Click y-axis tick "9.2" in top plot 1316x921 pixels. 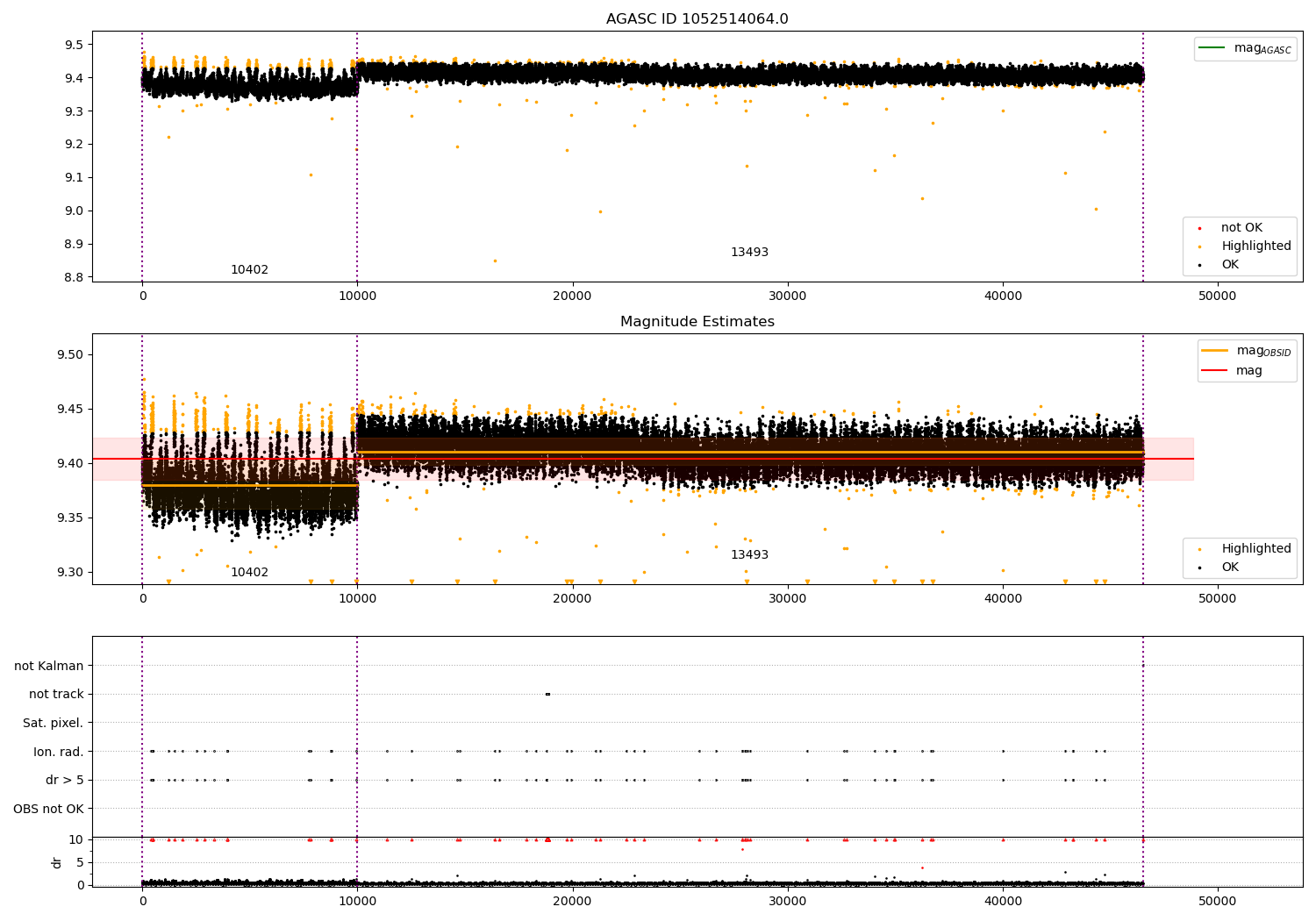(x=75, y=145)
